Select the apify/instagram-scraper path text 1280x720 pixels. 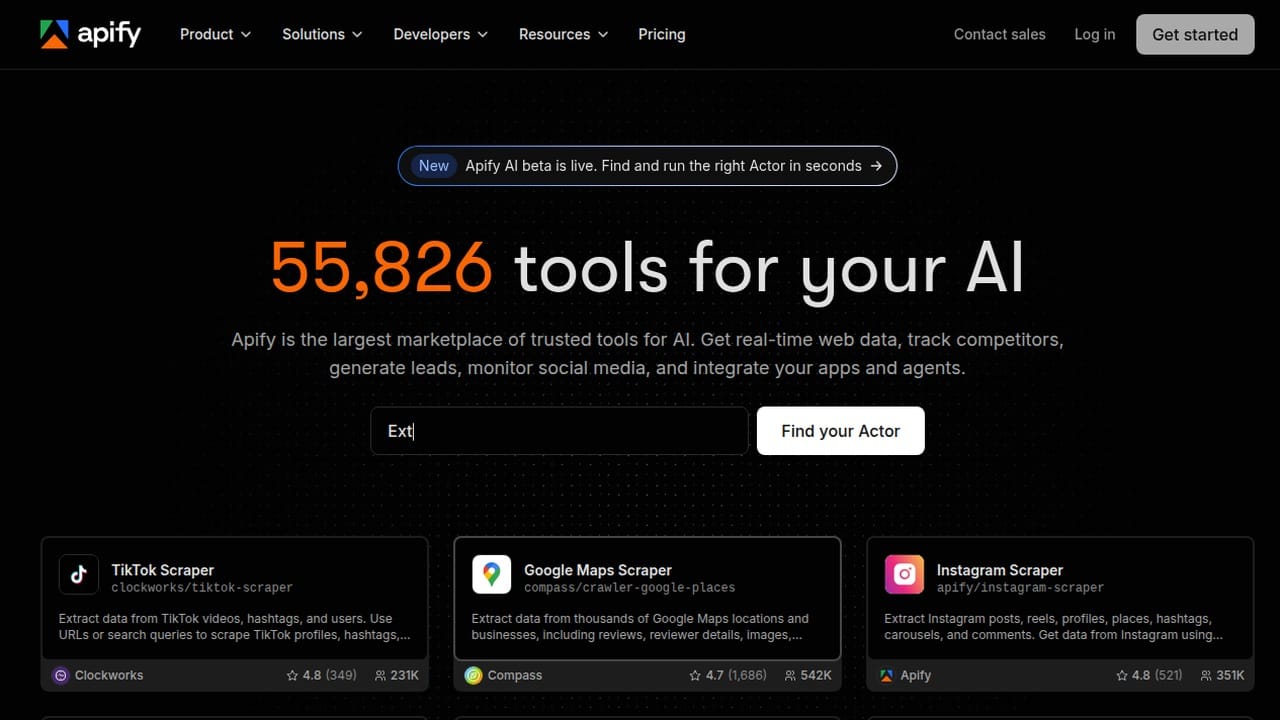pyautogui.click(x=1020, y=588)
